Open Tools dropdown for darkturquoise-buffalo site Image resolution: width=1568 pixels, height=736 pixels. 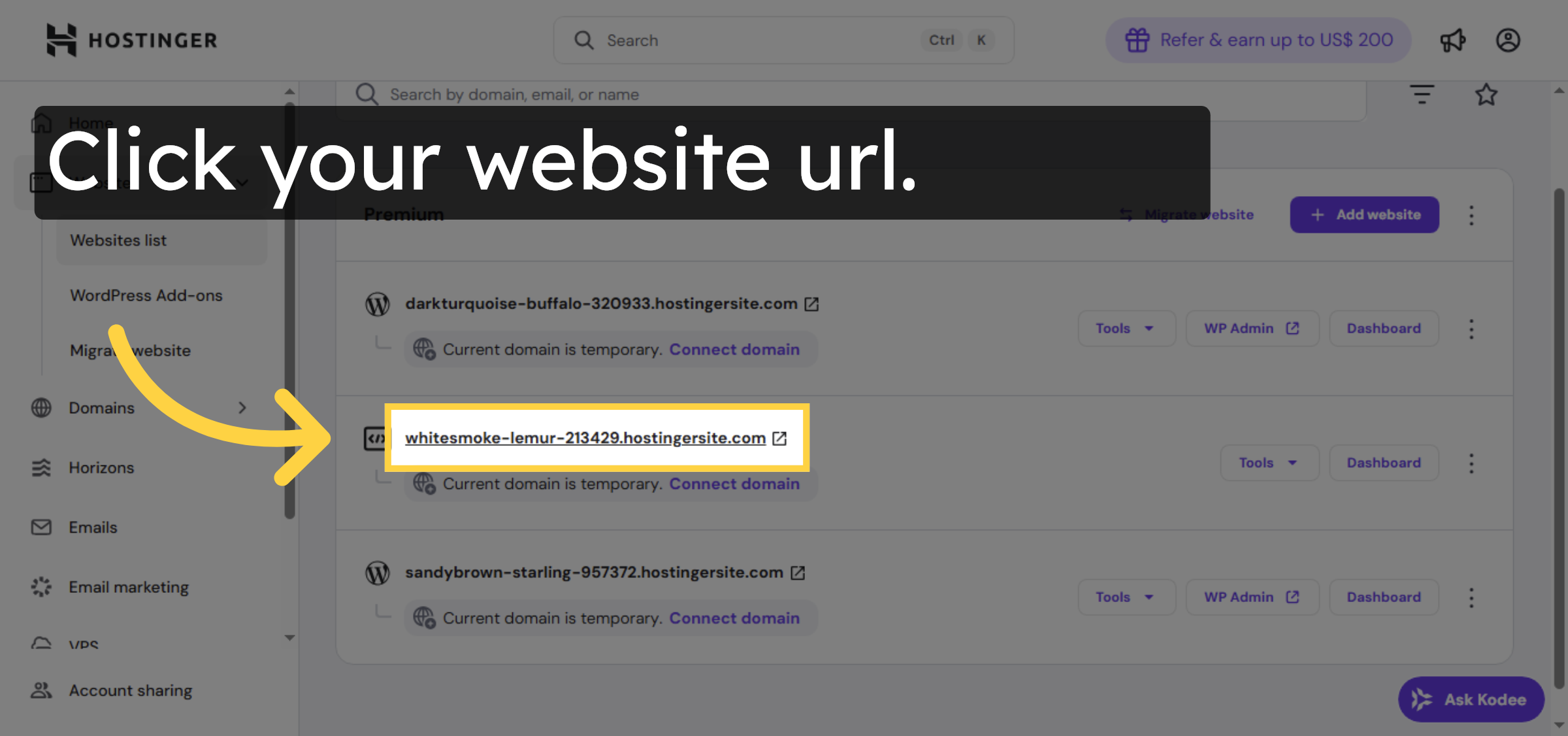coord(1126,328)
